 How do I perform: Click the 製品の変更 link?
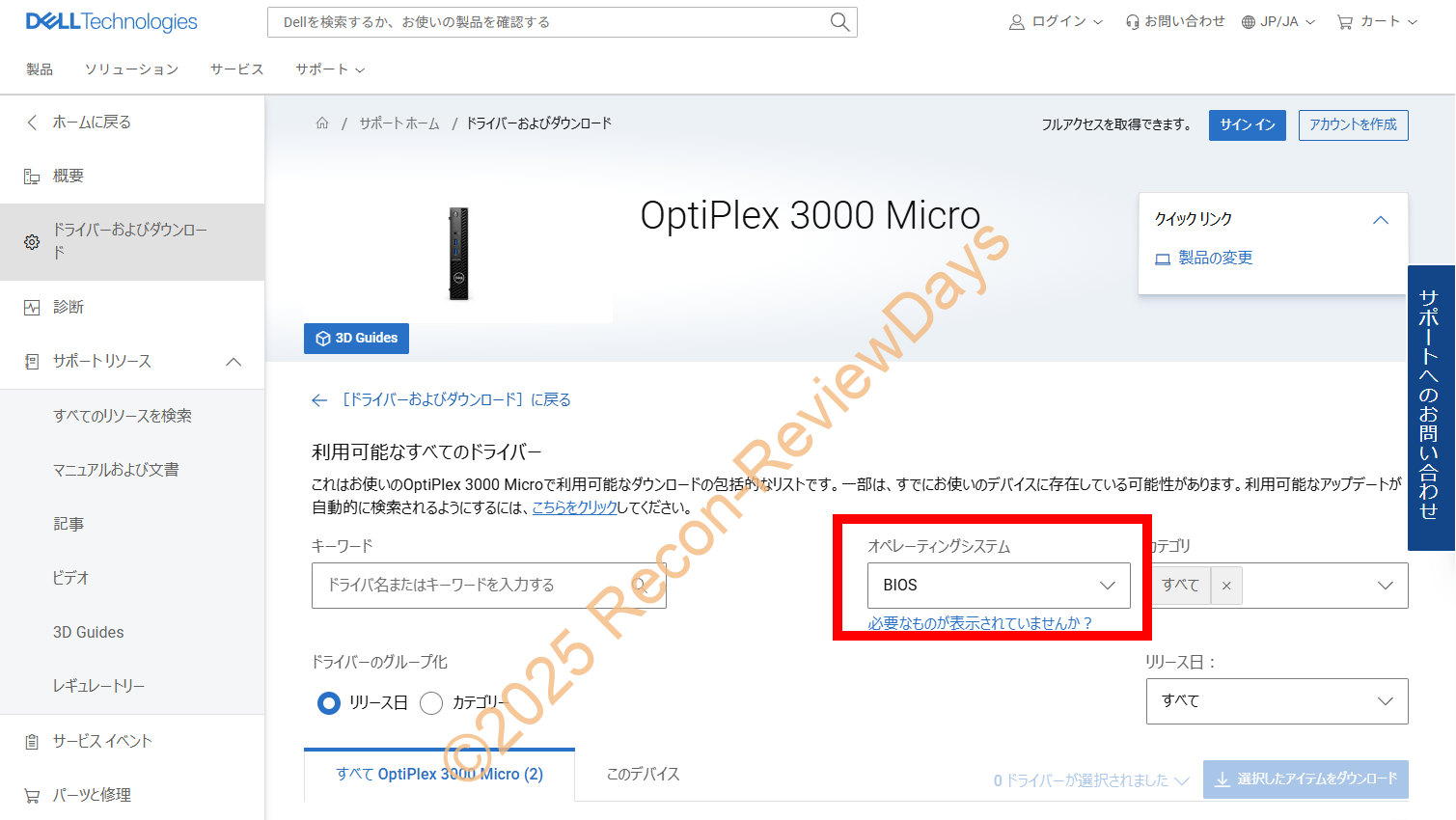click(x=1215, y=259)
